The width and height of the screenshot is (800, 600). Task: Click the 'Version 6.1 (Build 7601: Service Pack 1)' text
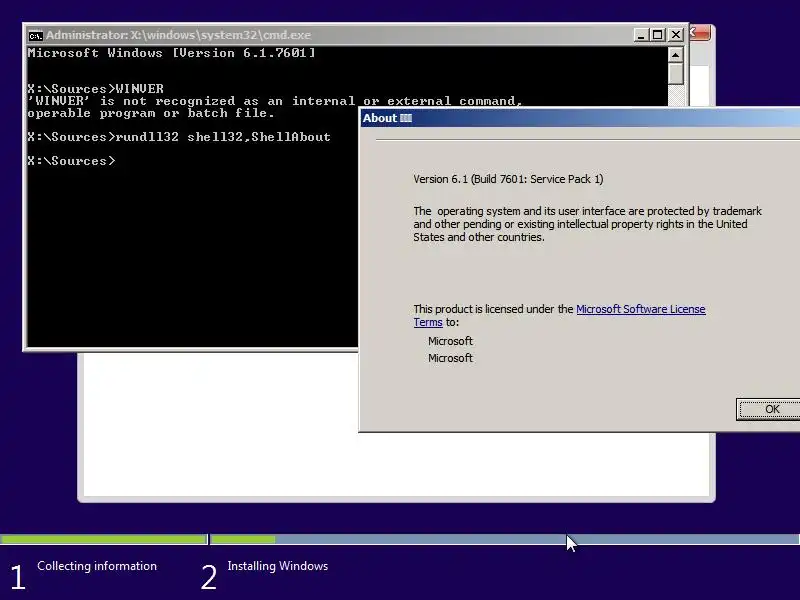(x=508, y=179)
